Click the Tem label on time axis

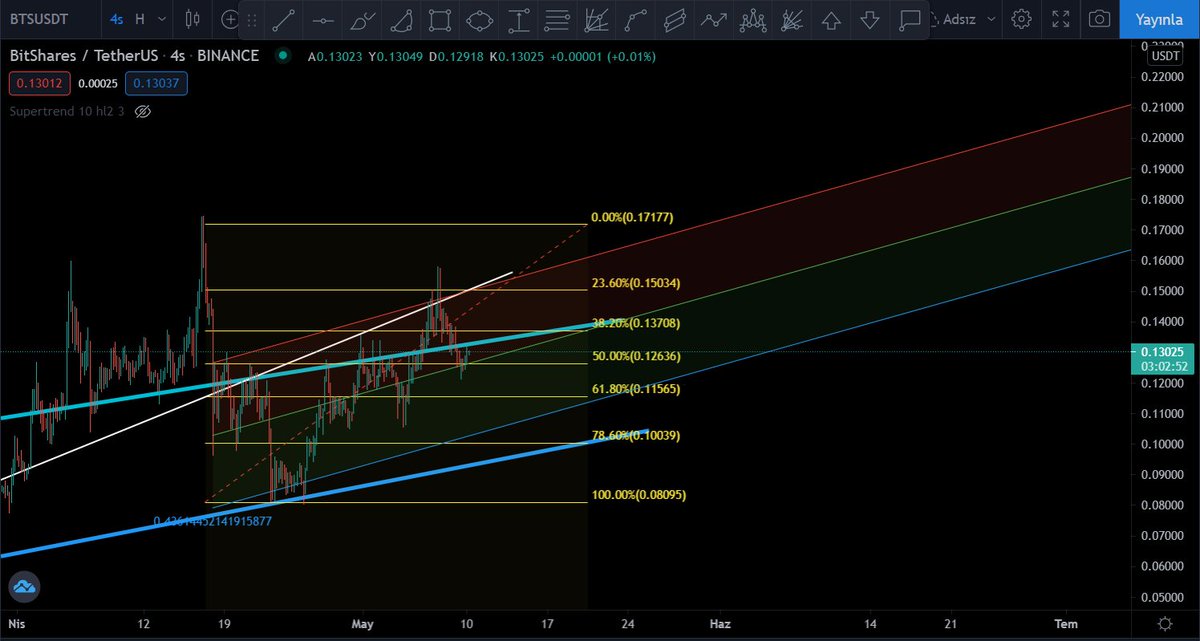[x=1067, y=623]
